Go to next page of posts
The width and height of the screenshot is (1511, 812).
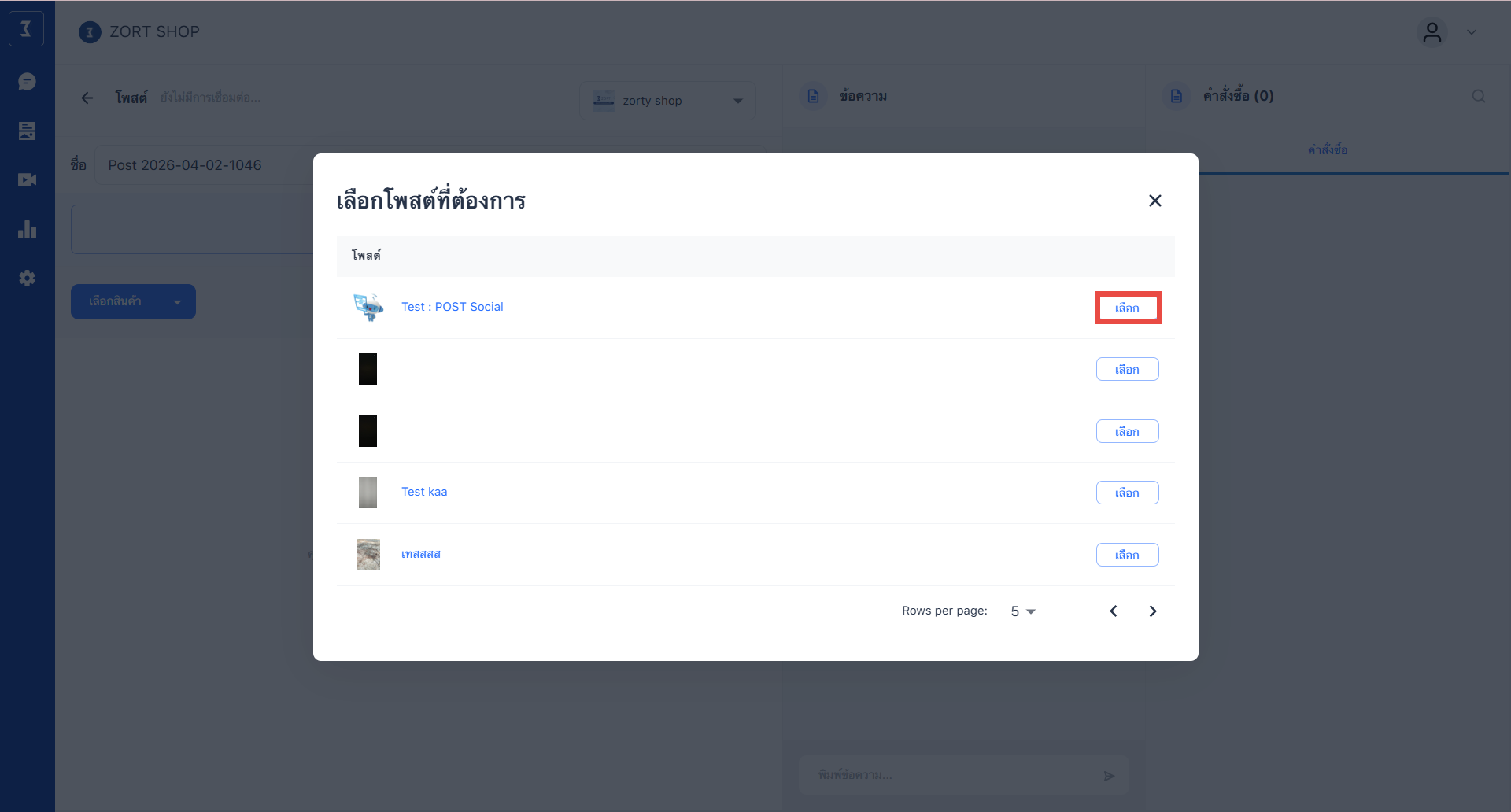(x=1152, y=611)
